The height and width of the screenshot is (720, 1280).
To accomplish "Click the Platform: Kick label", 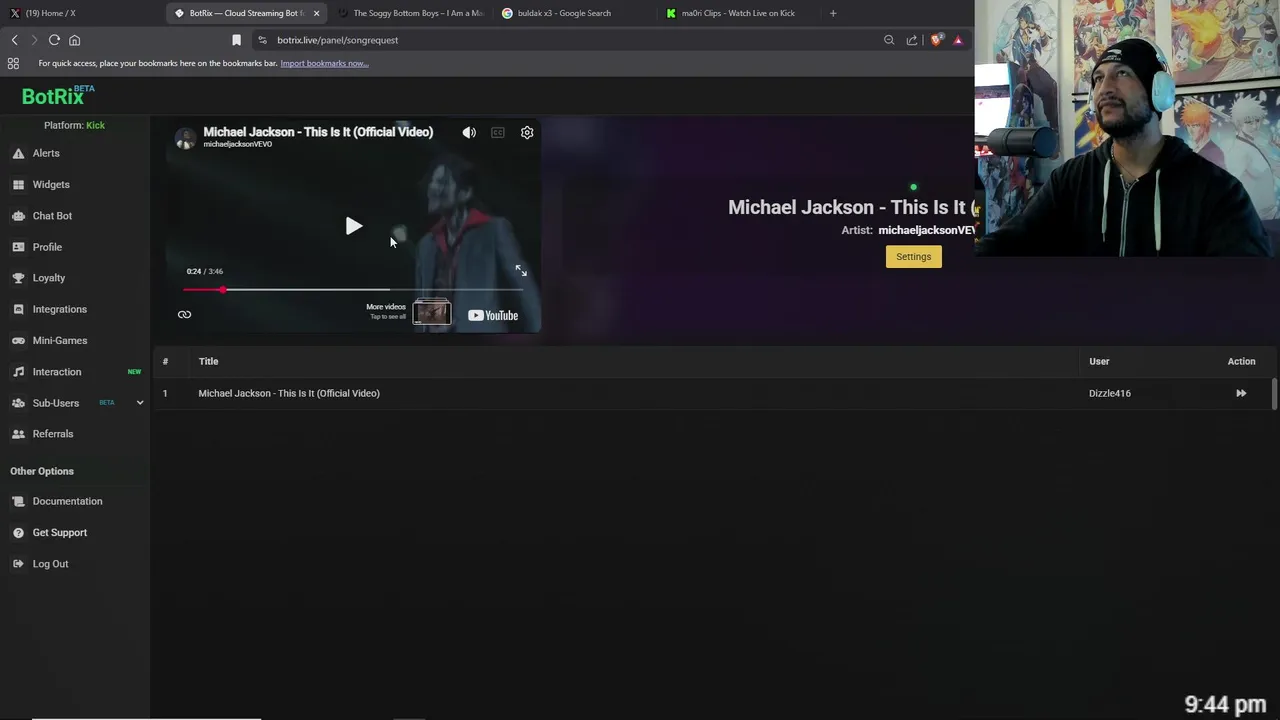I will tap(74, 125).
